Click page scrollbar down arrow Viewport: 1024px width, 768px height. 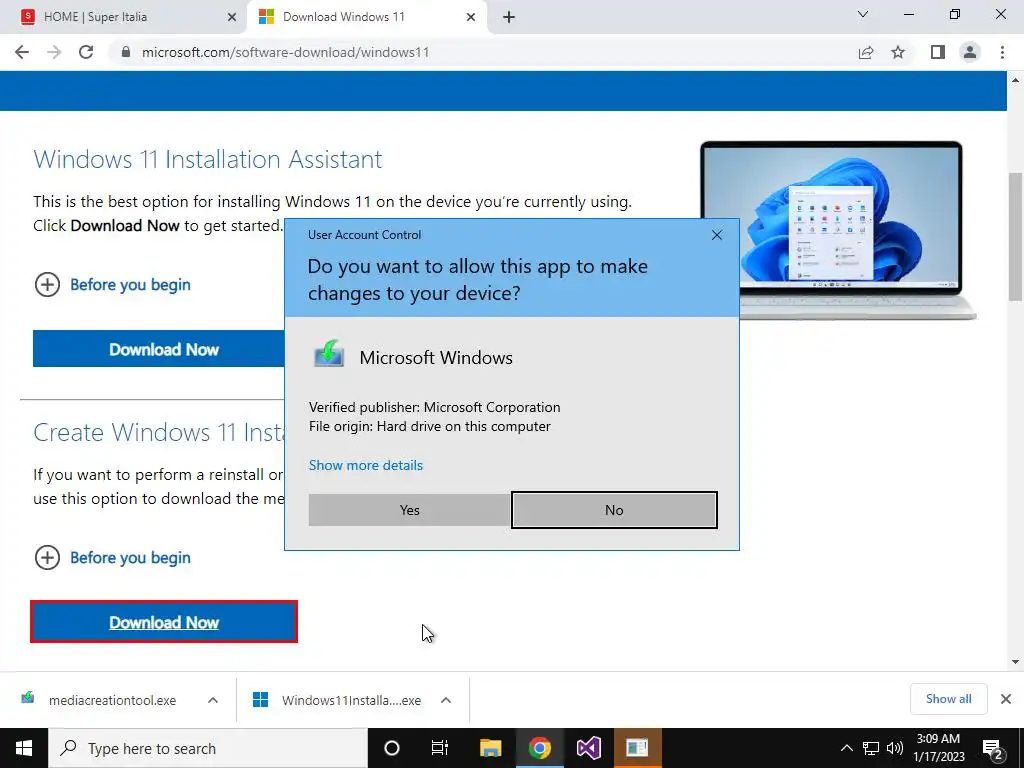click(x=1015, y=662)
